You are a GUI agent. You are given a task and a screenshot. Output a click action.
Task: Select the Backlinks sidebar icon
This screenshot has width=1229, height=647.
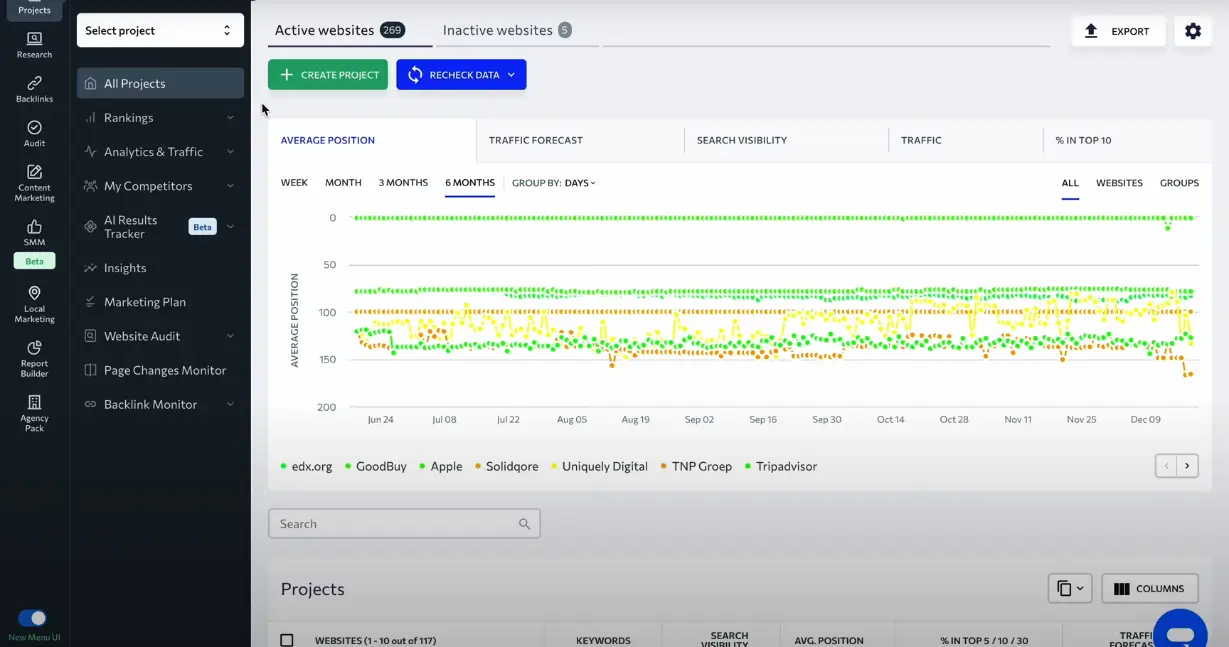(33, 84)
